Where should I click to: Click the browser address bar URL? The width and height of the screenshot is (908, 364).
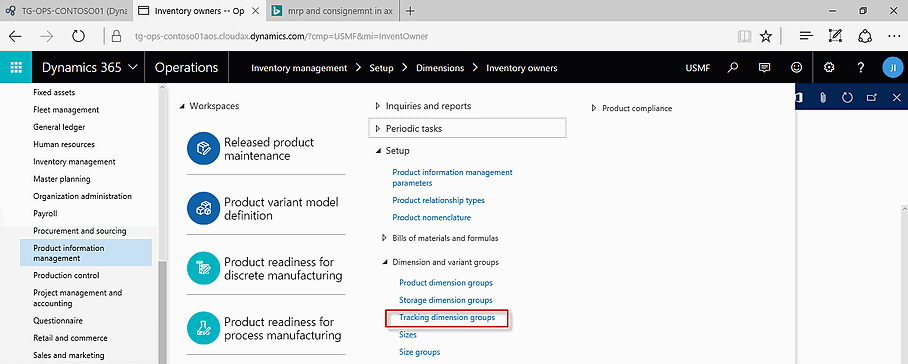coord(281,36)
